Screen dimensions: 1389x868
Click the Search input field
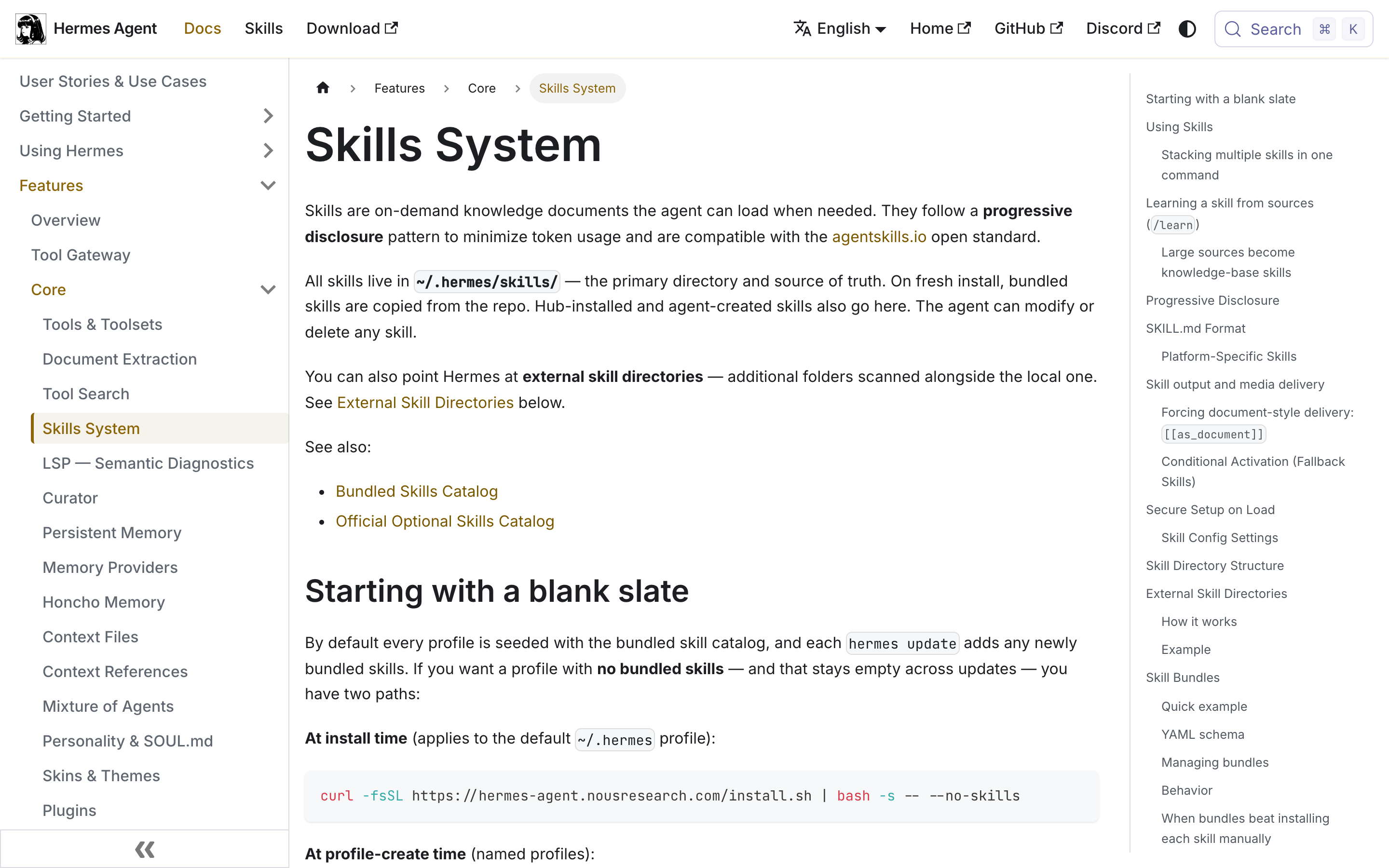1293,29
